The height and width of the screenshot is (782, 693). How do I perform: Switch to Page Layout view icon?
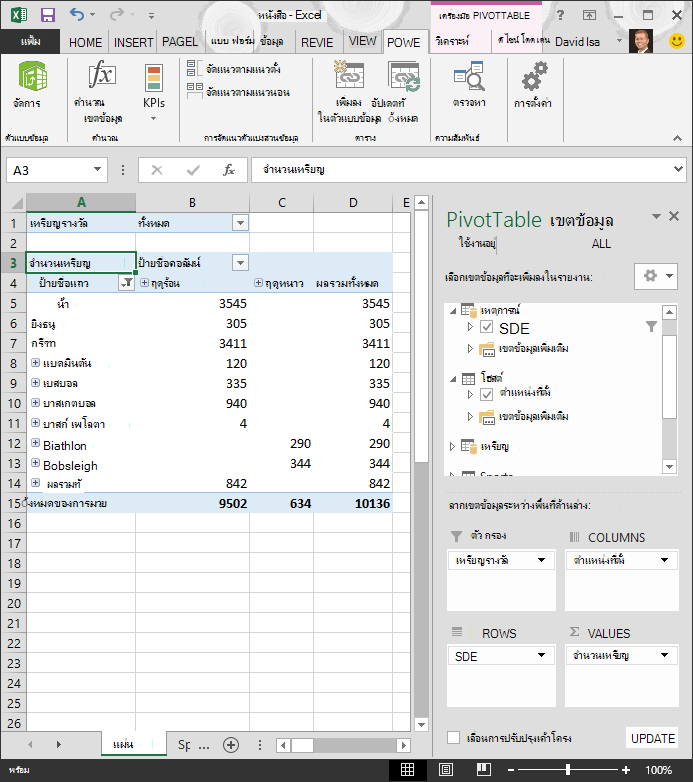(446, 770)
